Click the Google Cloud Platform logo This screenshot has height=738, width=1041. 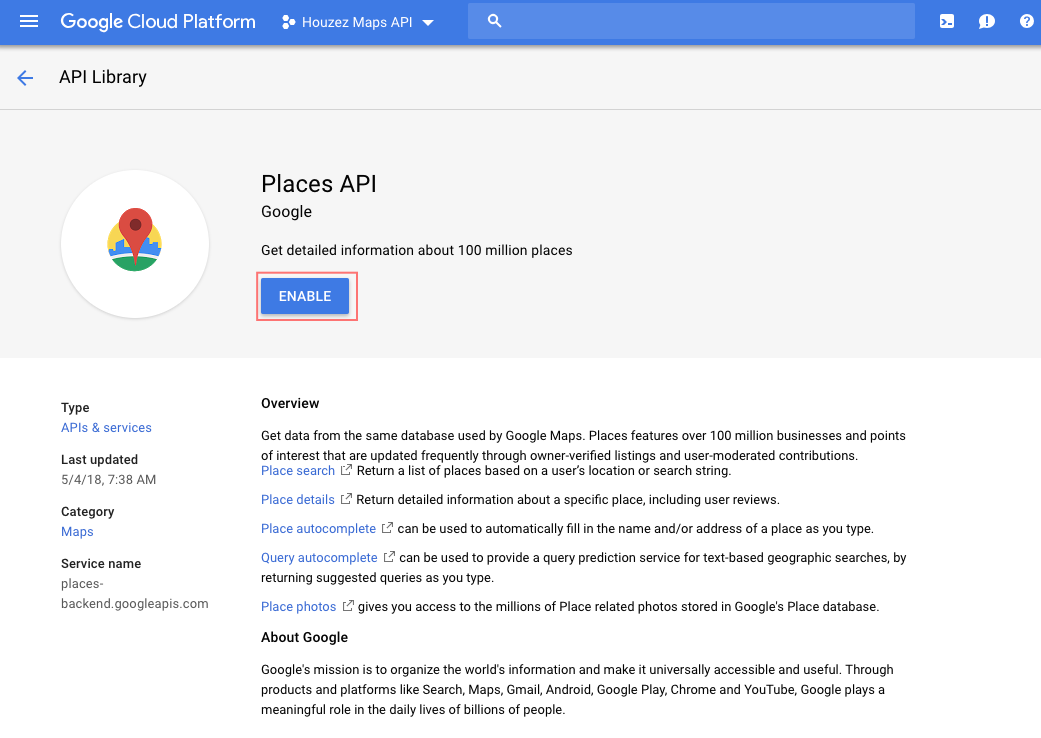(158, 21)
